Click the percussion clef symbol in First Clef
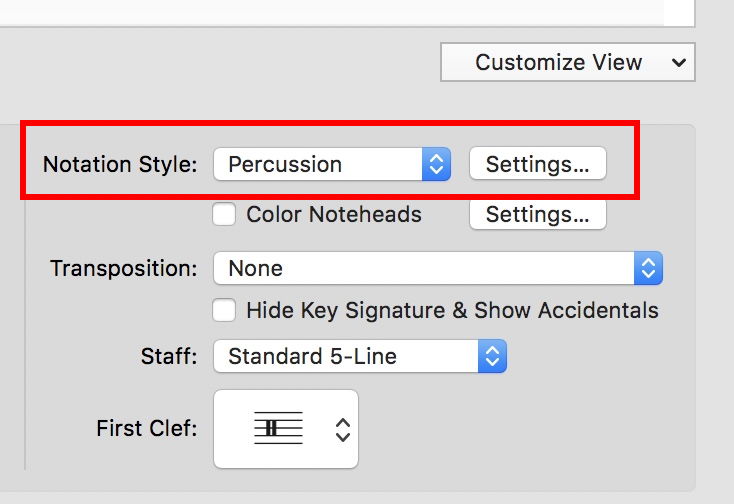734x504 pixels. coord(271,429)
